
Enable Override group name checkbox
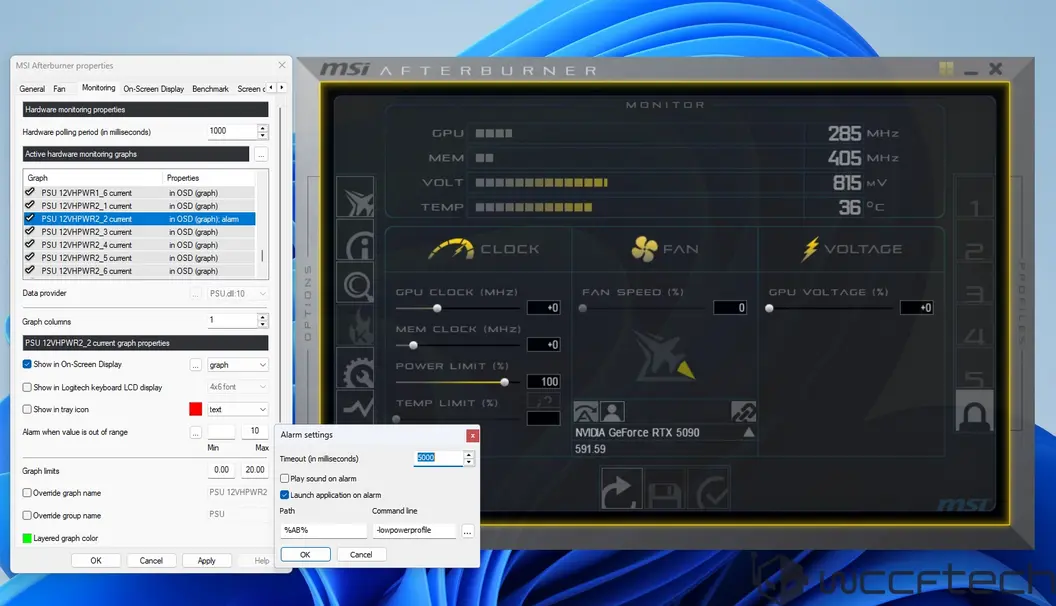(27, 516)
